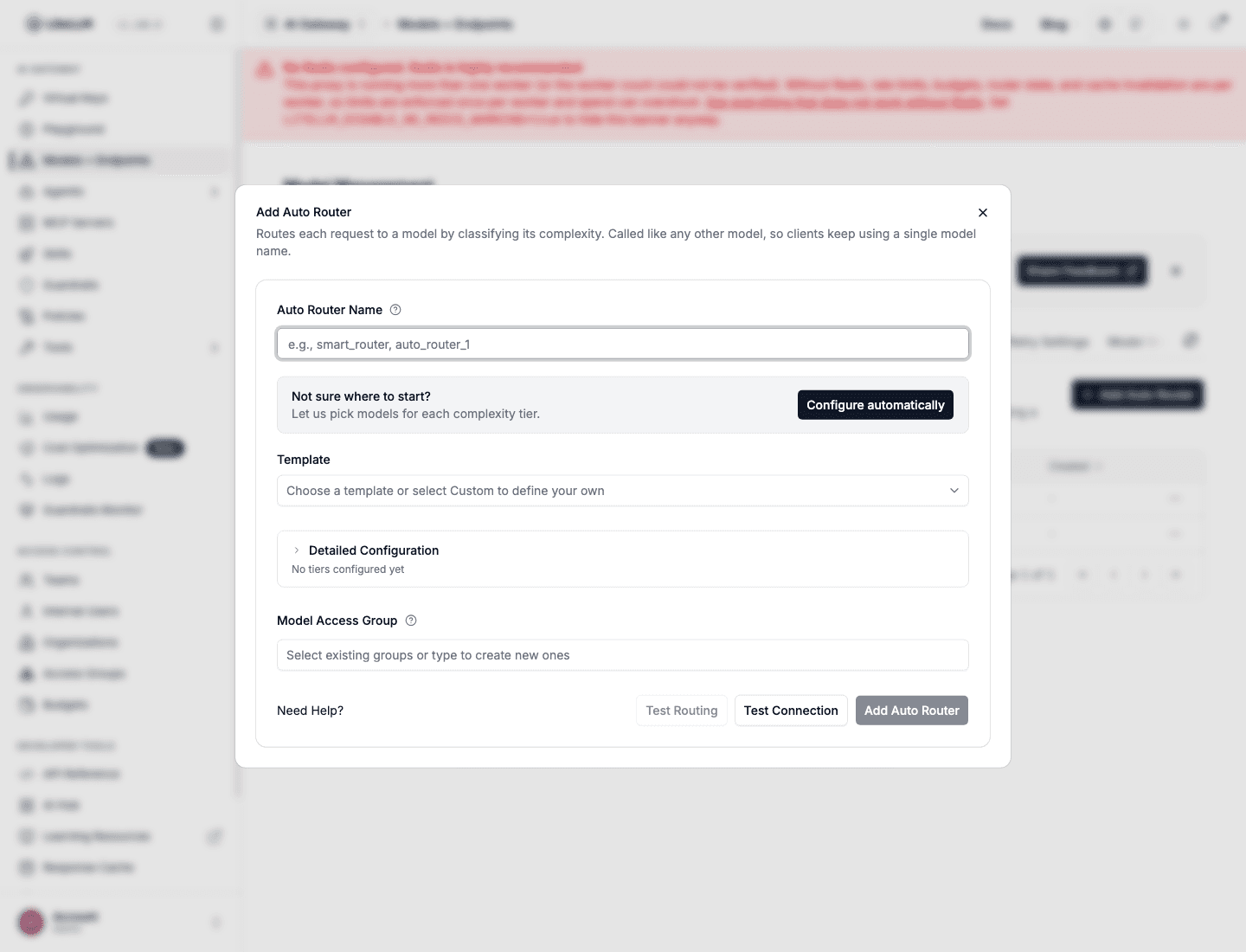Click the Logs icon in blurred sidebar
The image size is (1246, 952).
click(27, 479)
